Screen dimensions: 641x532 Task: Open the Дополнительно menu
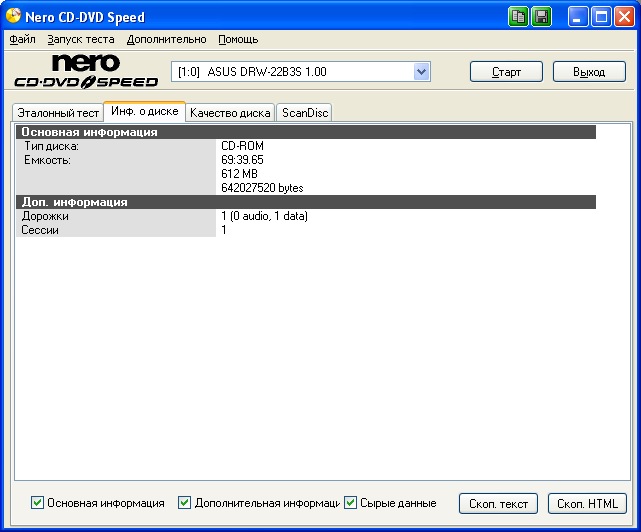166,40
